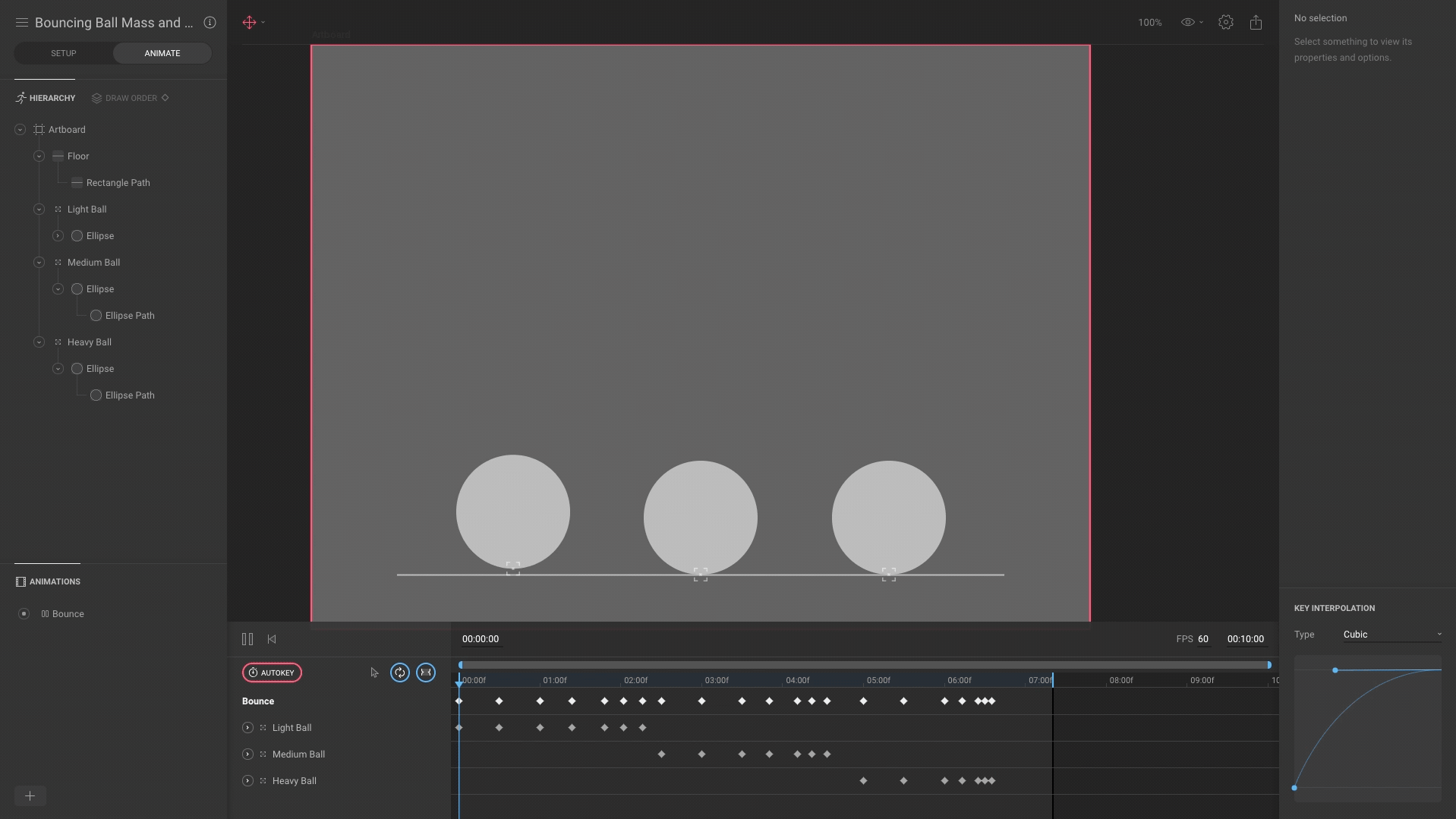Image resolution: width=1456 pixels, height=819 pixels.
Task: Click the work area end handle
Action: coord(1269,665)
